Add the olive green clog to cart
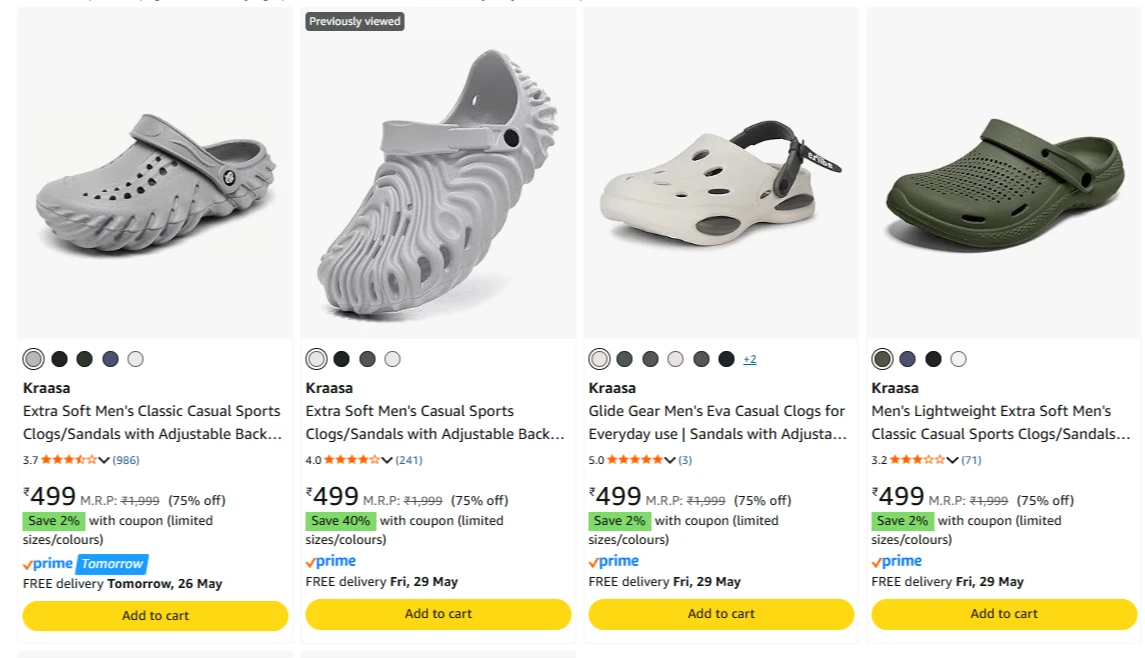1145x658 pixels. click(1004, 614)
